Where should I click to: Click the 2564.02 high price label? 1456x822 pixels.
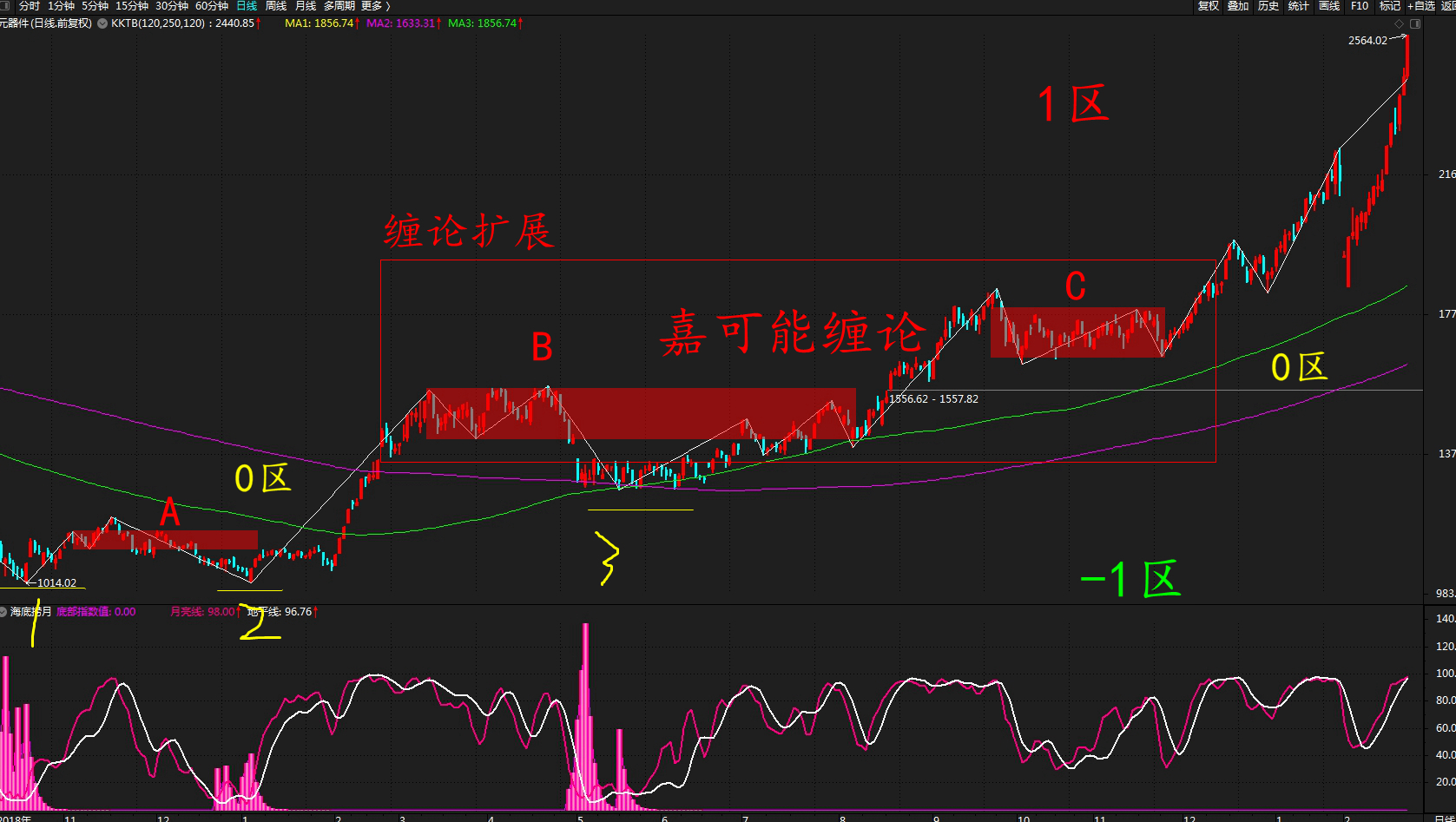point(1367,41)
